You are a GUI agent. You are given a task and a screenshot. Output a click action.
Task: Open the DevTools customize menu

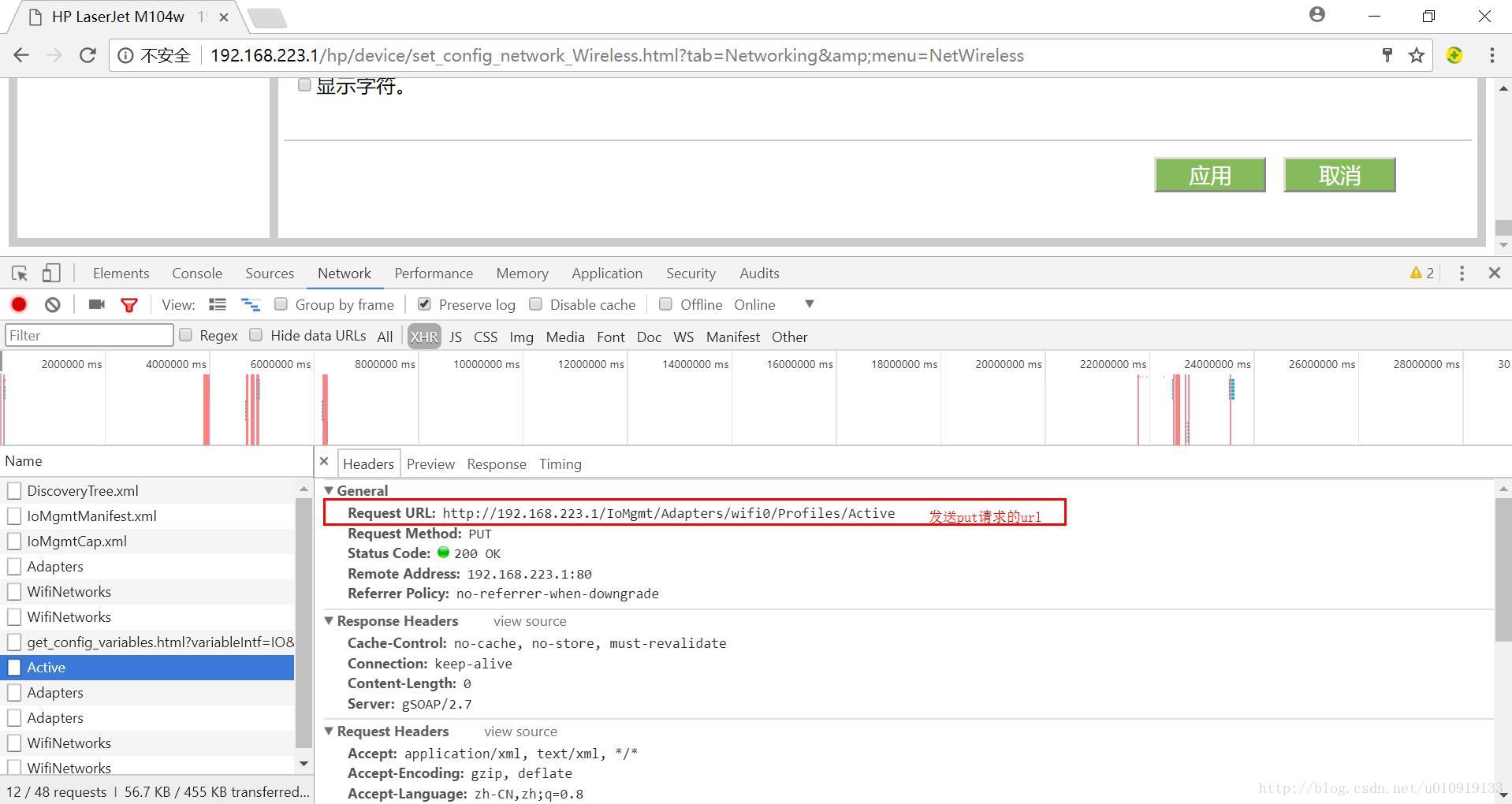pyautogui.click(x=1462, y=273)
